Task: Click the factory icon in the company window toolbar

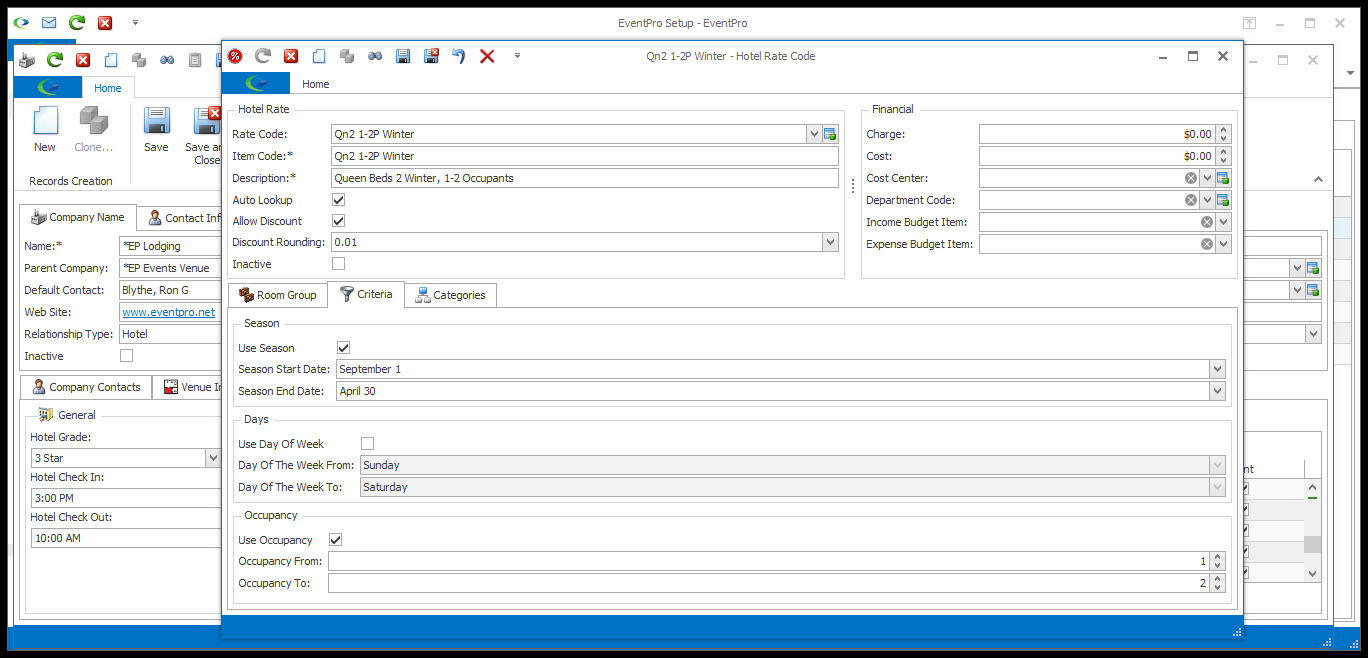Action: pyautogui.click(x=27, y=60)
